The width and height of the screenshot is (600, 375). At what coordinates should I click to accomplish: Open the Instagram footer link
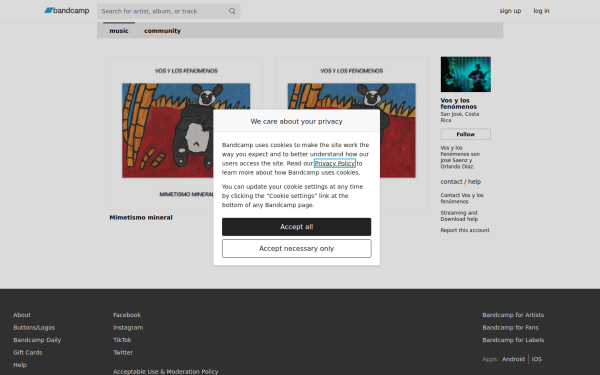tap(128, 328)
